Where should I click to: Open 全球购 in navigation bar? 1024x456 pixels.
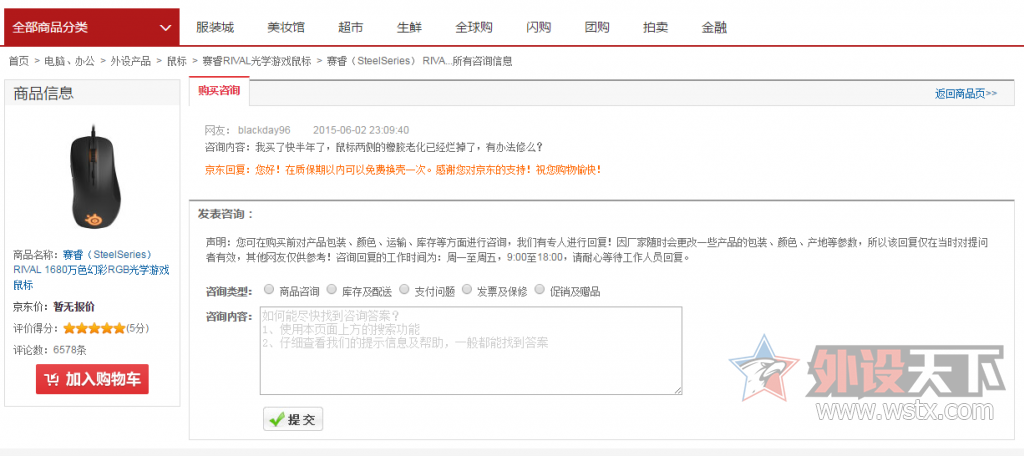pyautogui.click(x=474, y=27)
